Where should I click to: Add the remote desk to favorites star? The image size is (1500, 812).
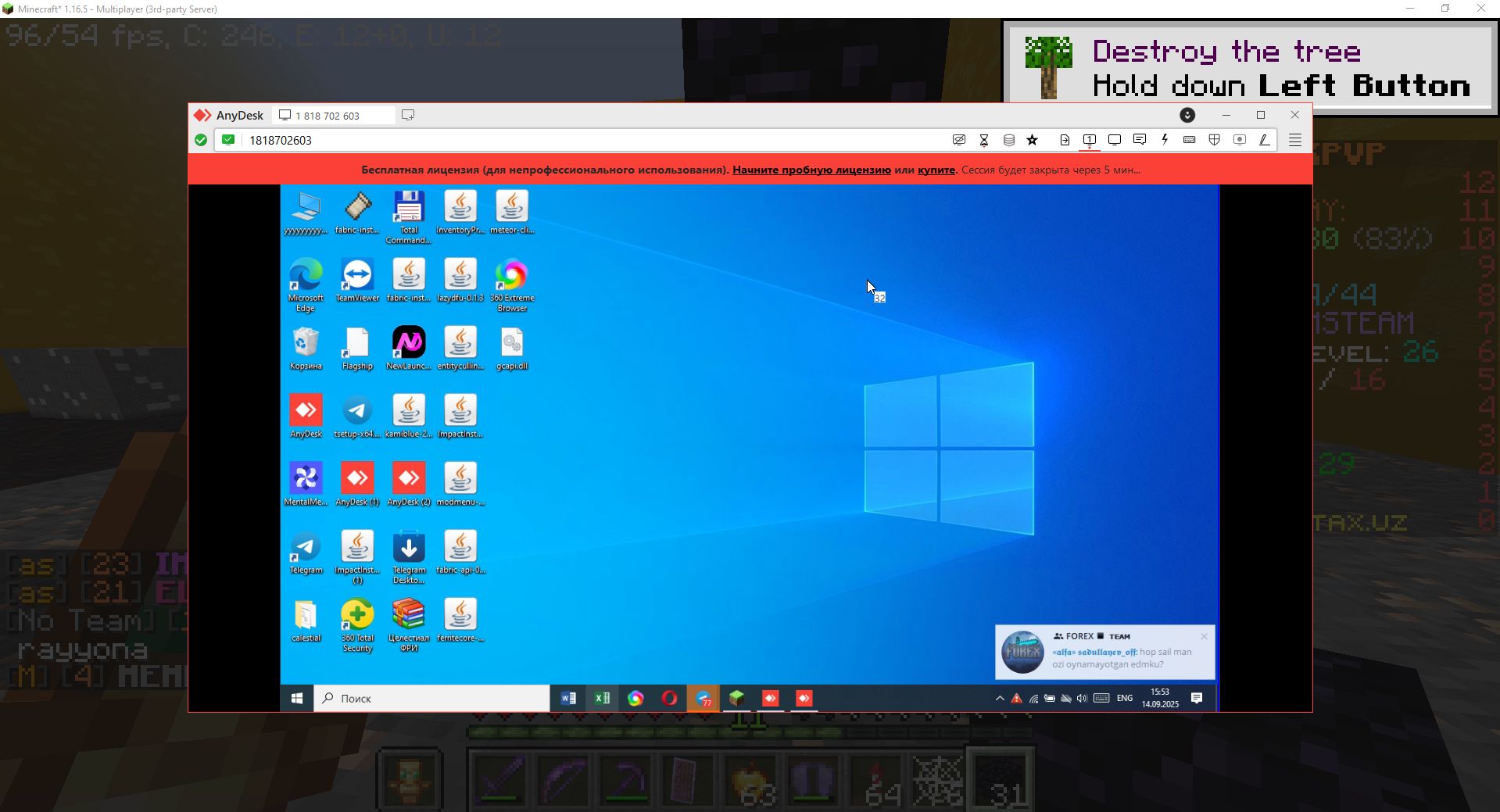(x=1033, y=140)
